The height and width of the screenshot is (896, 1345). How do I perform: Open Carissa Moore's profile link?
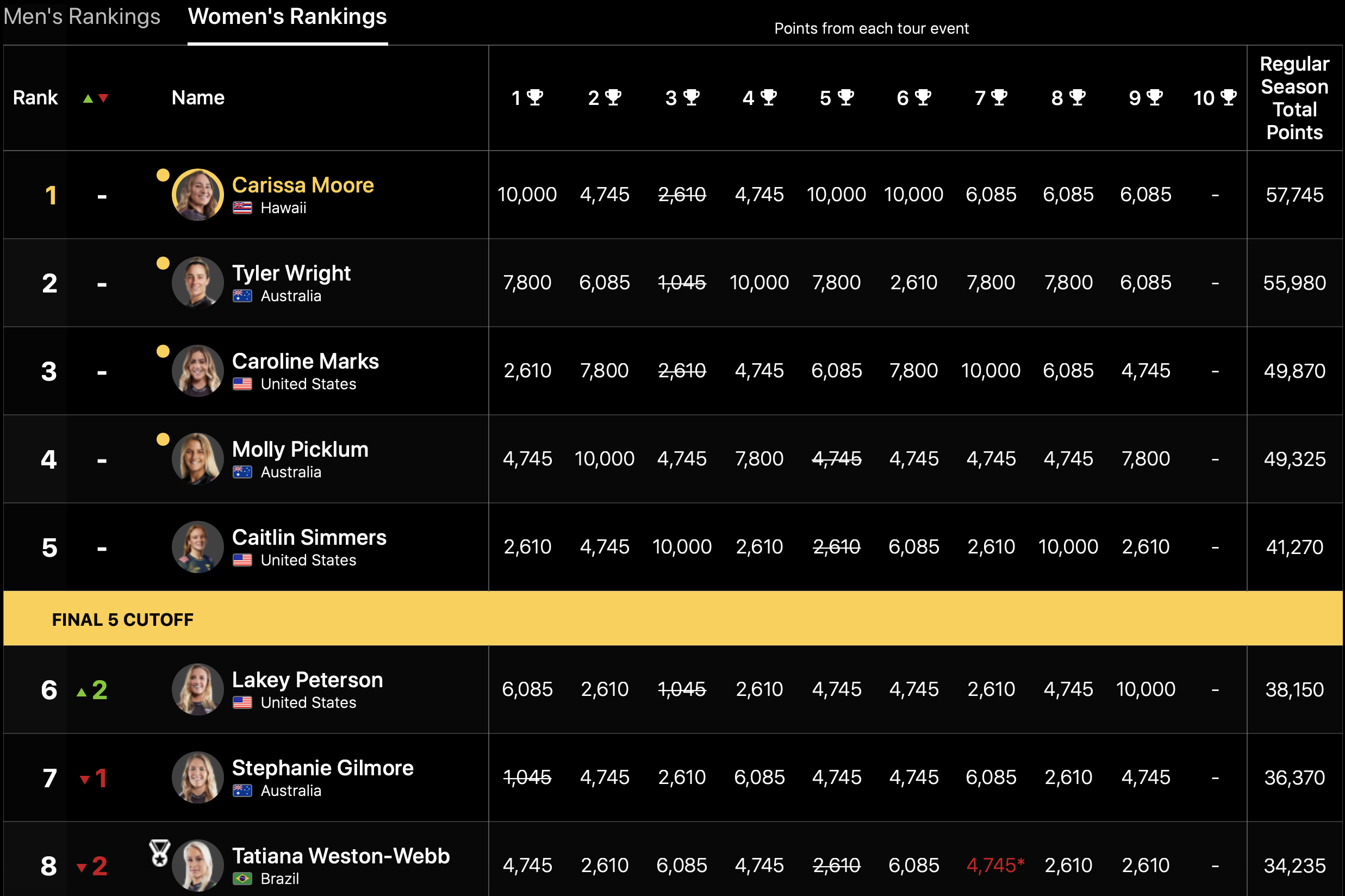pyautogui.click(x=303, y=185)
